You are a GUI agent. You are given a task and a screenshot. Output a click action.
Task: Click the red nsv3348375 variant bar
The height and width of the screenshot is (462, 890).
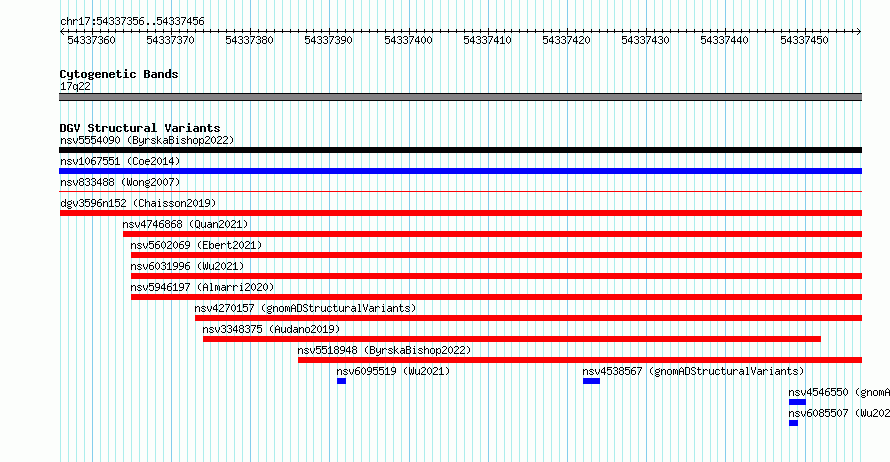pos(511,339)
